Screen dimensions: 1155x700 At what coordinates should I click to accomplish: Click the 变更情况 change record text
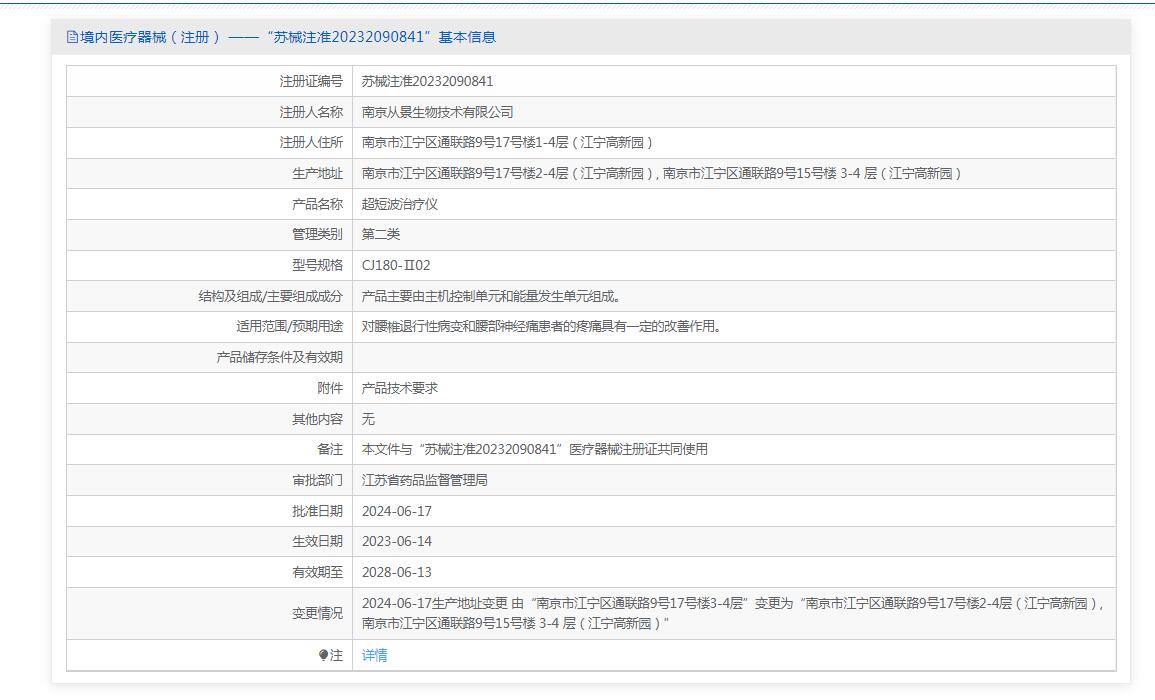[x=732, y=613]
